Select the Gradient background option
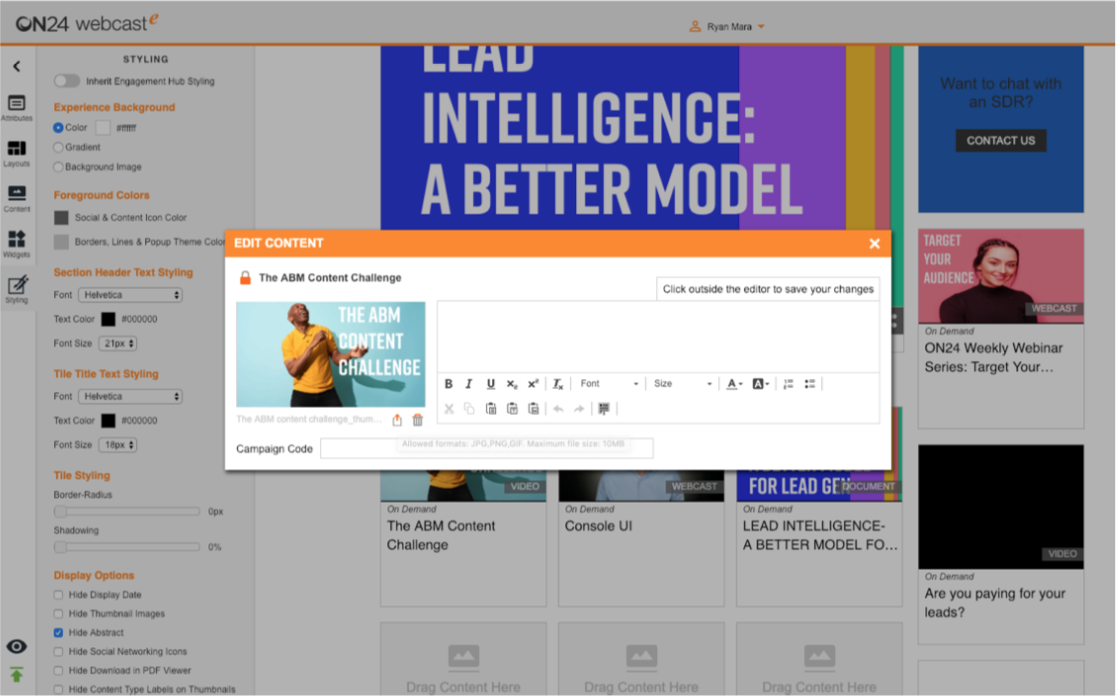Image resolution: width=1116 pixels, height=696 pixels. point(58,147)
